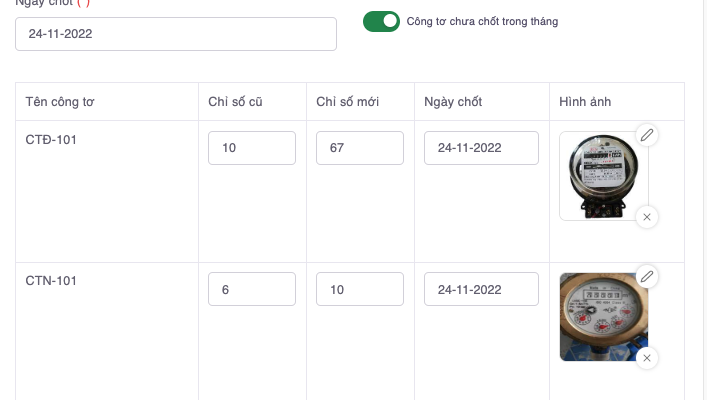Open the closing date field for CTN-101
707x400 pixels.
[481, 289]
